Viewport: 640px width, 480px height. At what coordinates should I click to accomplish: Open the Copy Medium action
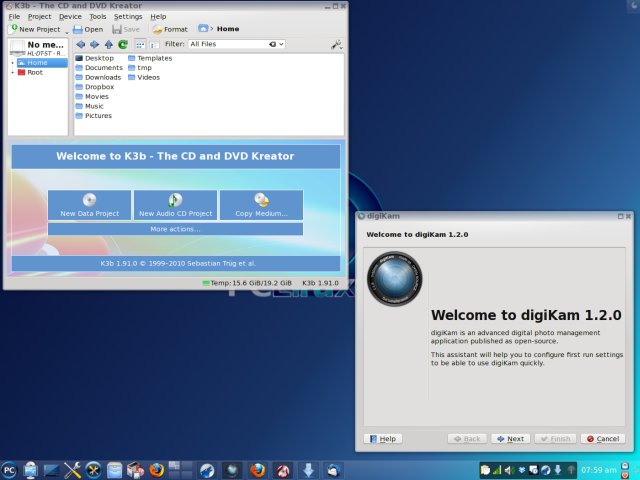pyautogui.click(x=261, y=206)
